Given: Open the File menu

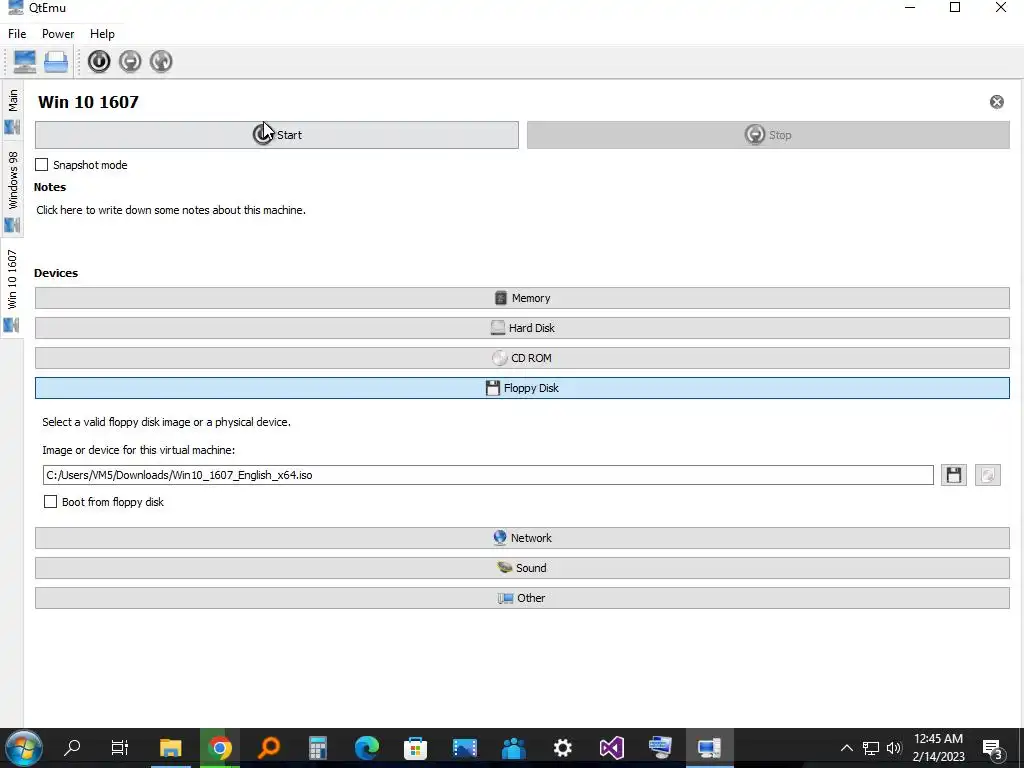Looking at the screenshot, I should pos(17,34).
